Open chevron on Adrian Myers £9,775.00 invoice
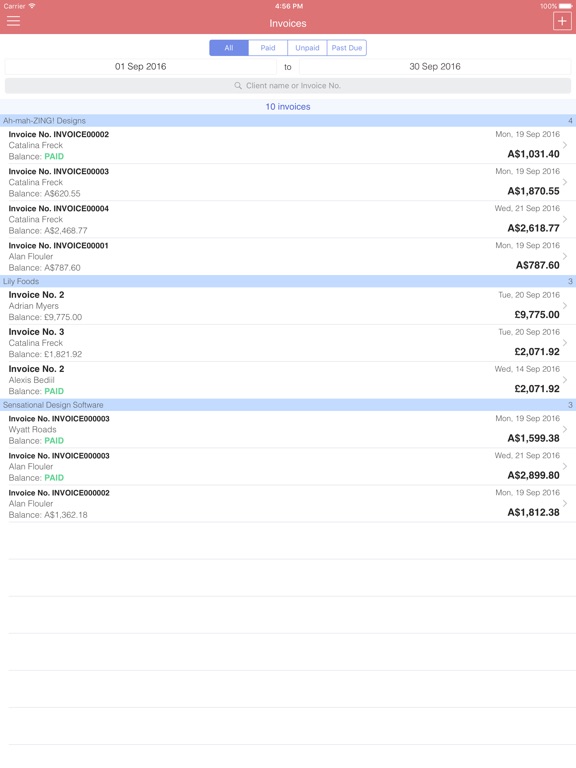Image resolution: width=576 pixels, height=768 pixels. [x=565, y=306]
